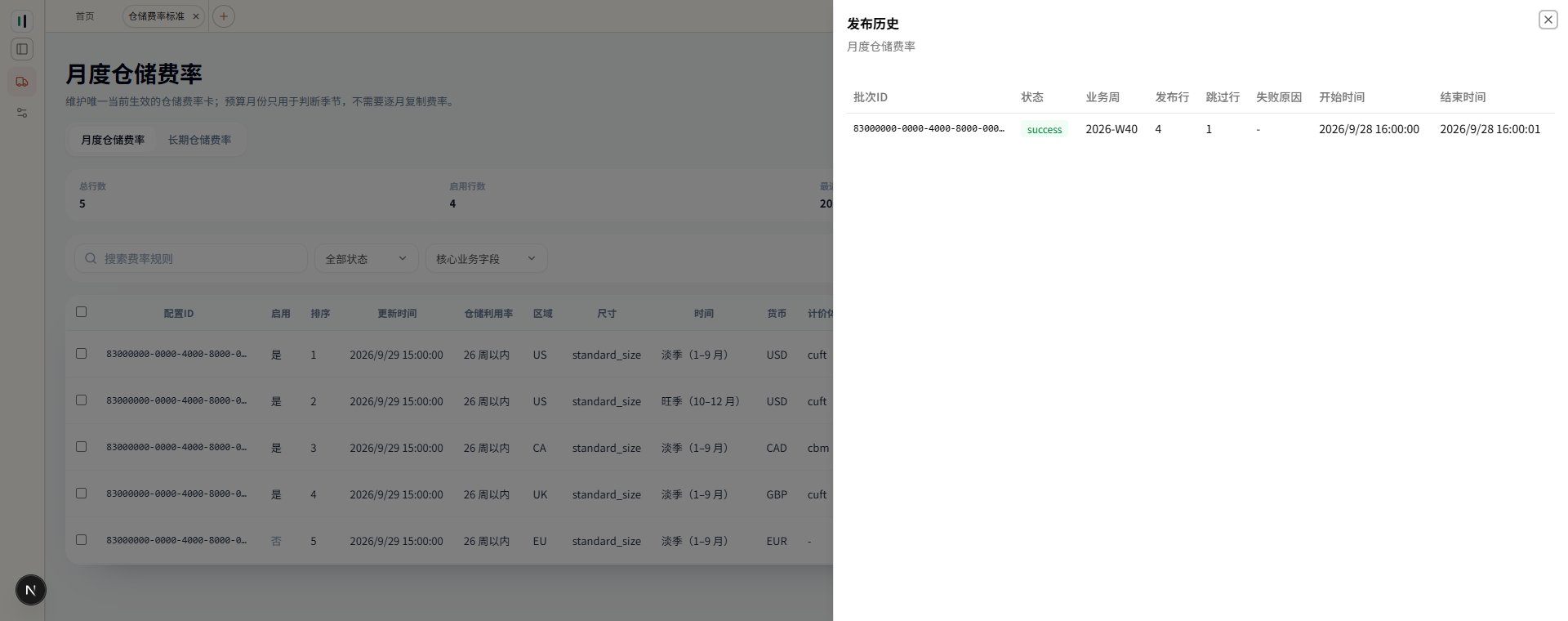Click the batch ID in the history row

pos(929,129)
